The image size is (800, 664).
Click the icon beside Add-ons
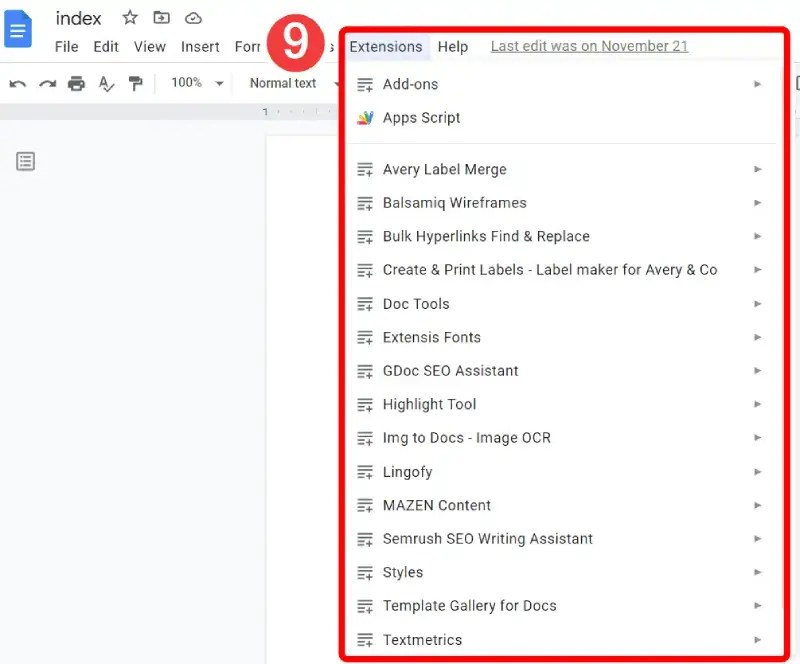tap(365, 84)
